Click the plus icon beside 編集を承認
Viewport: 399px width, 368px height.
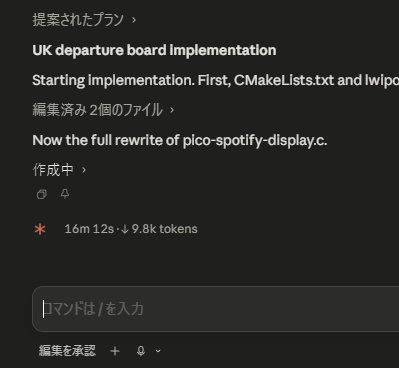(x=115, y=351)
